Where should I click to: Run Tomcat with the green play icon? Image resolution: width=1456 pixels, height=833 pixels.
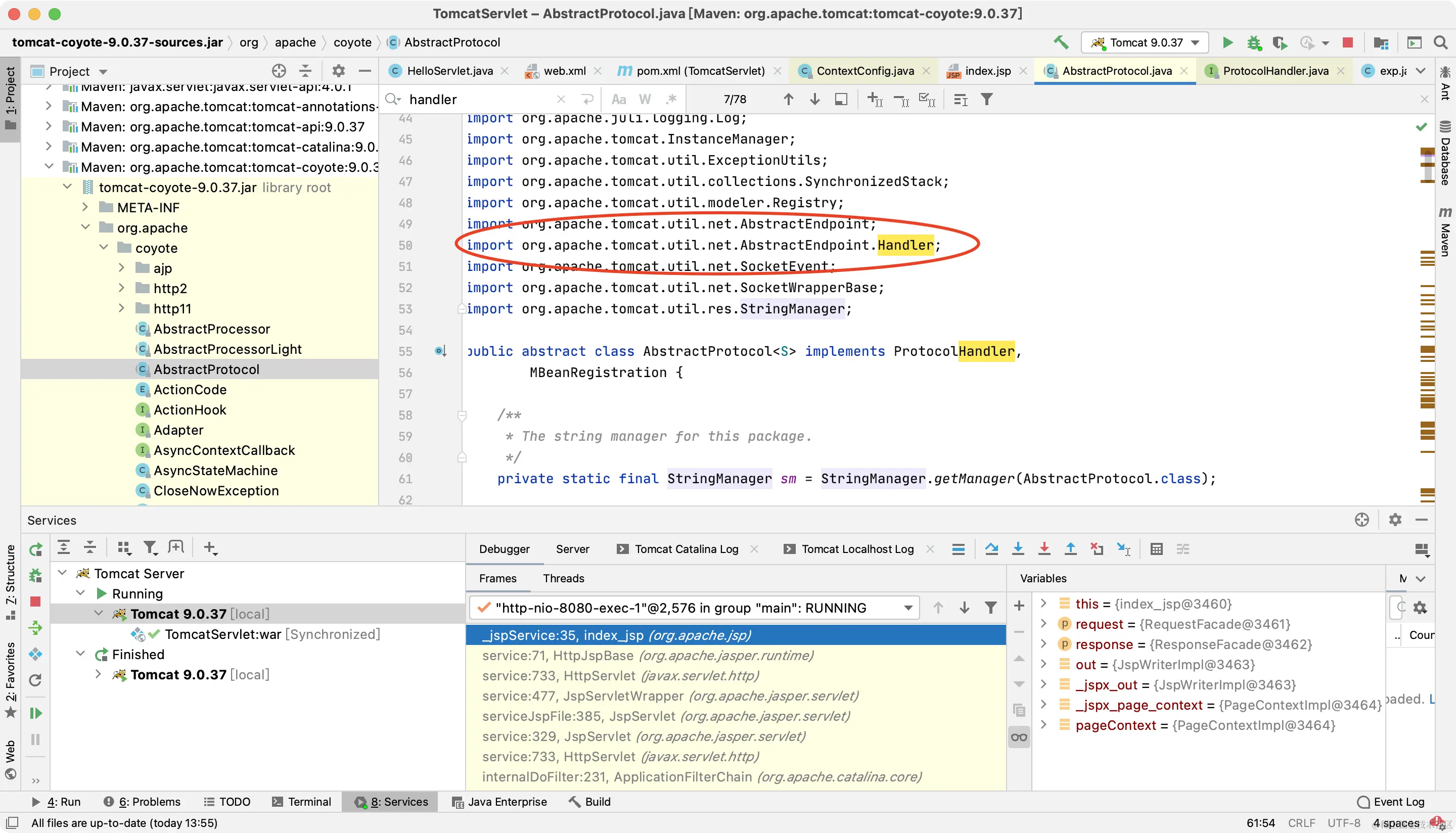[1227, 42]
